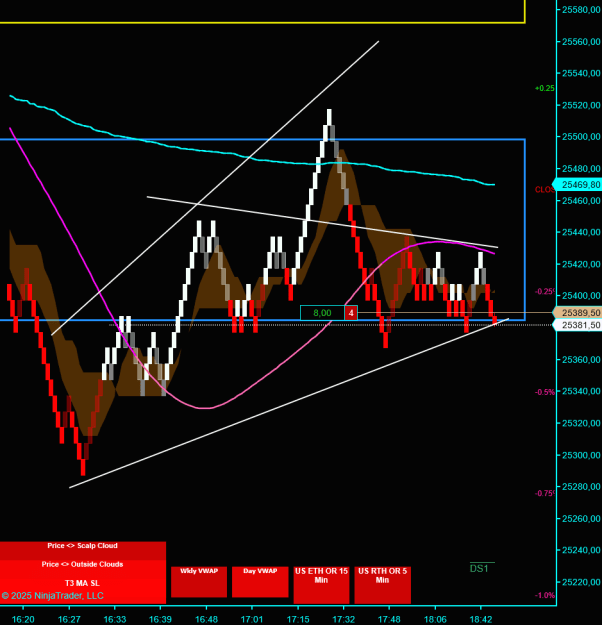
Task: Click the 25420,00 price axis label
Action: (x=581, y=264)
